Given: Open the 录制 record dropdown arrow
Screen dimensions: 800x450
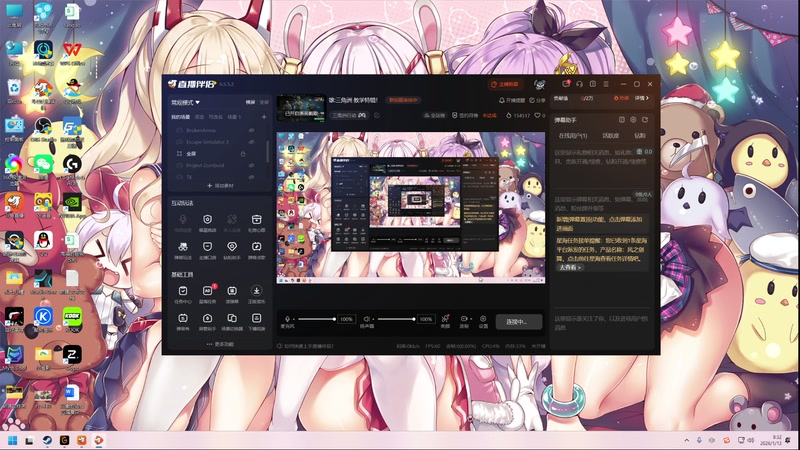Looking at the screenshot, I should (x=470, y=319).
